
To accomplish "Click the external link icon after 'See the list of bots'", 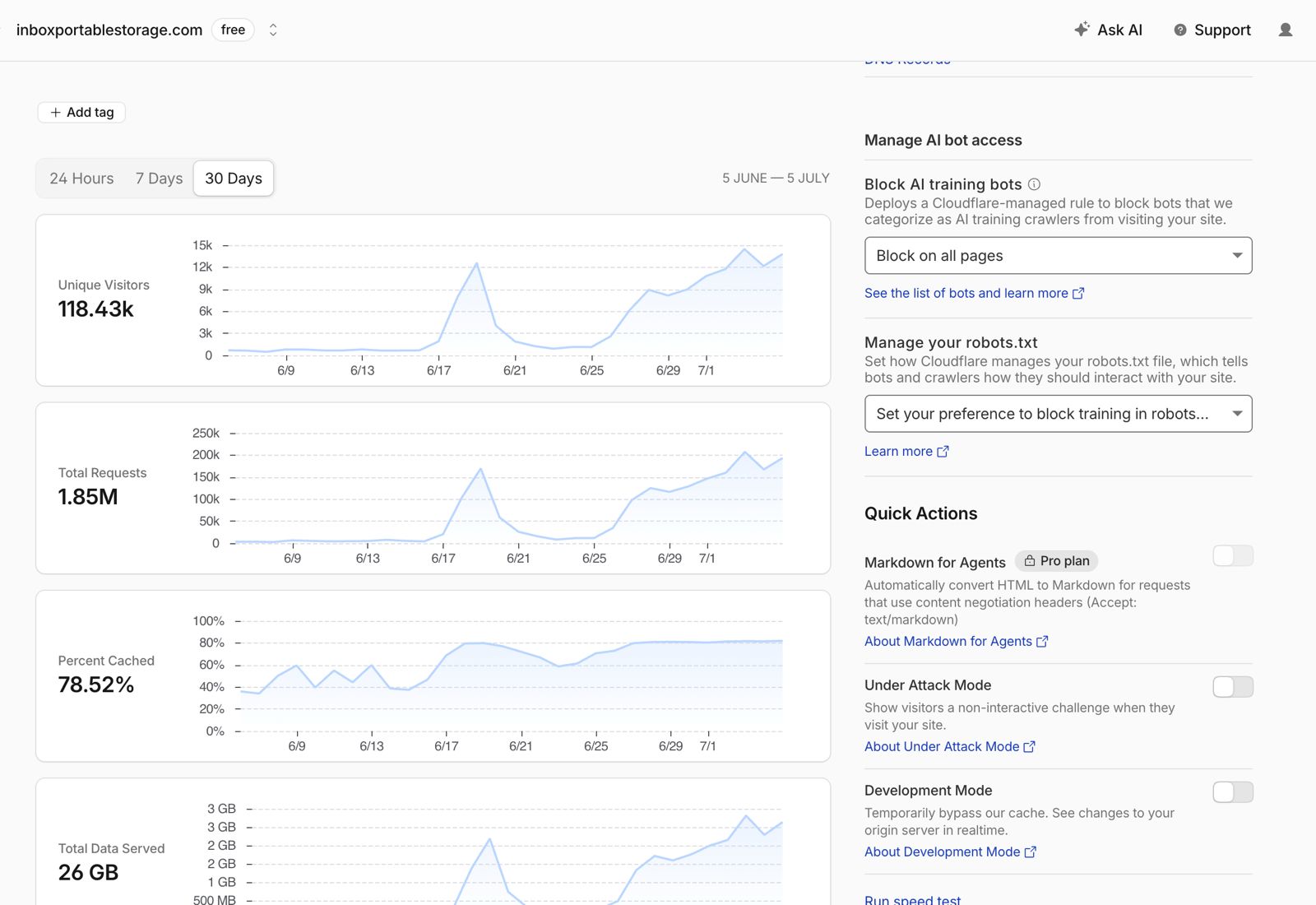I will pos(1078,294).
